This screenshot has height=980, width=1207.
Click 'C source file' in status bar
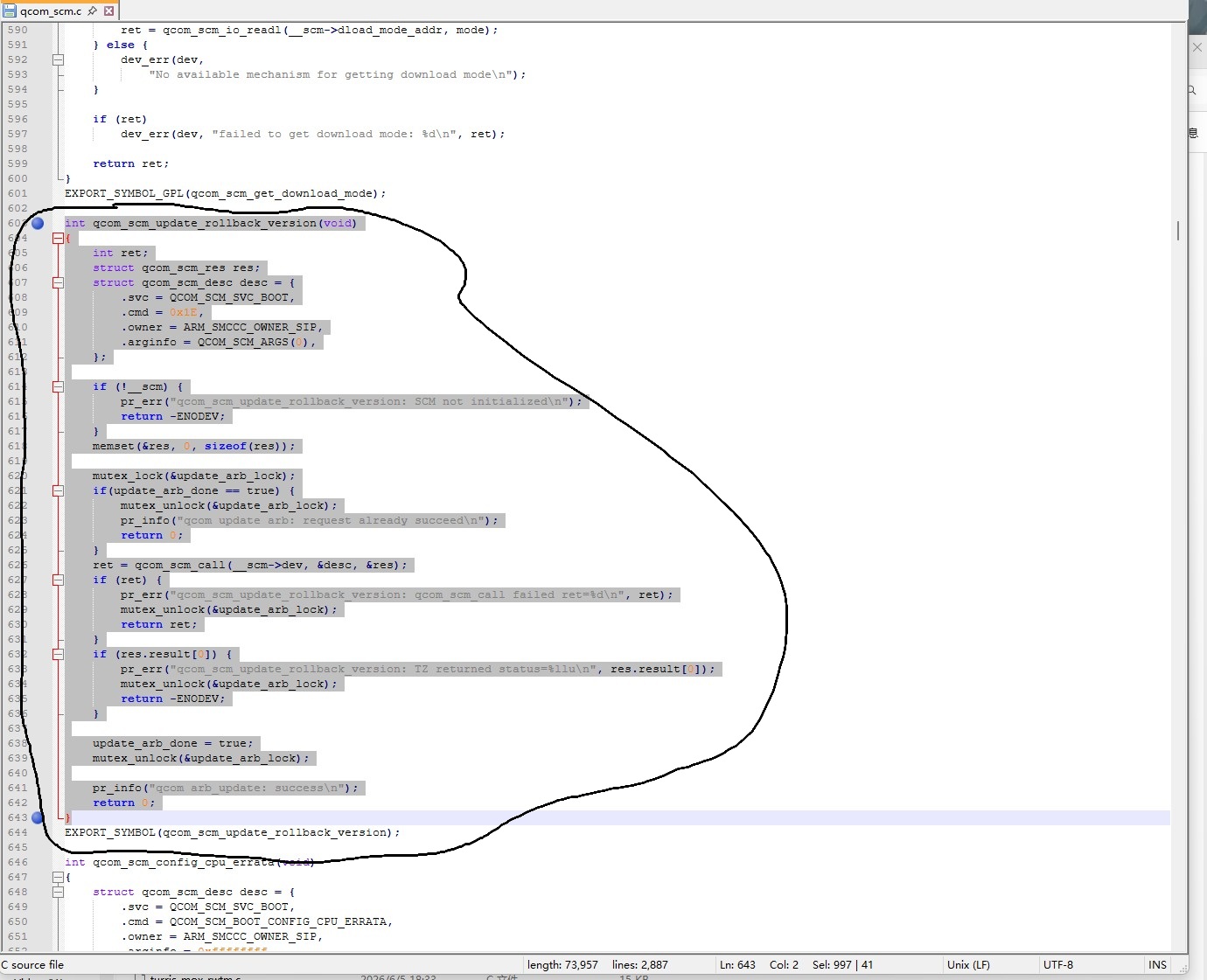(x=32, y=965)
